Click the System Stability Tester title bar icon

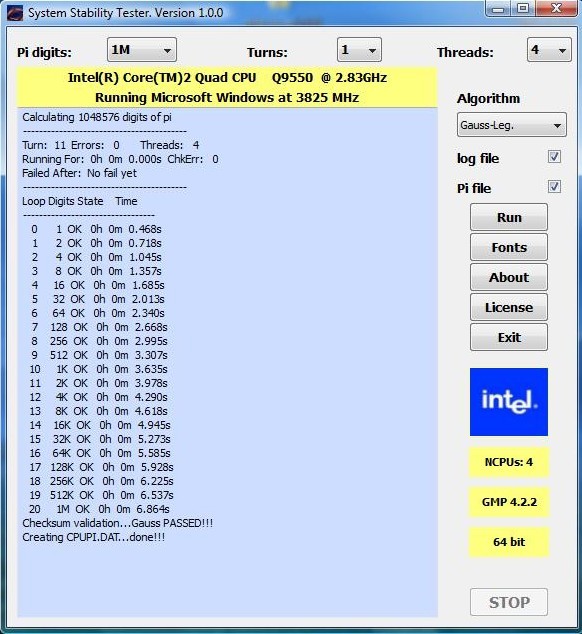pos(15,13)
